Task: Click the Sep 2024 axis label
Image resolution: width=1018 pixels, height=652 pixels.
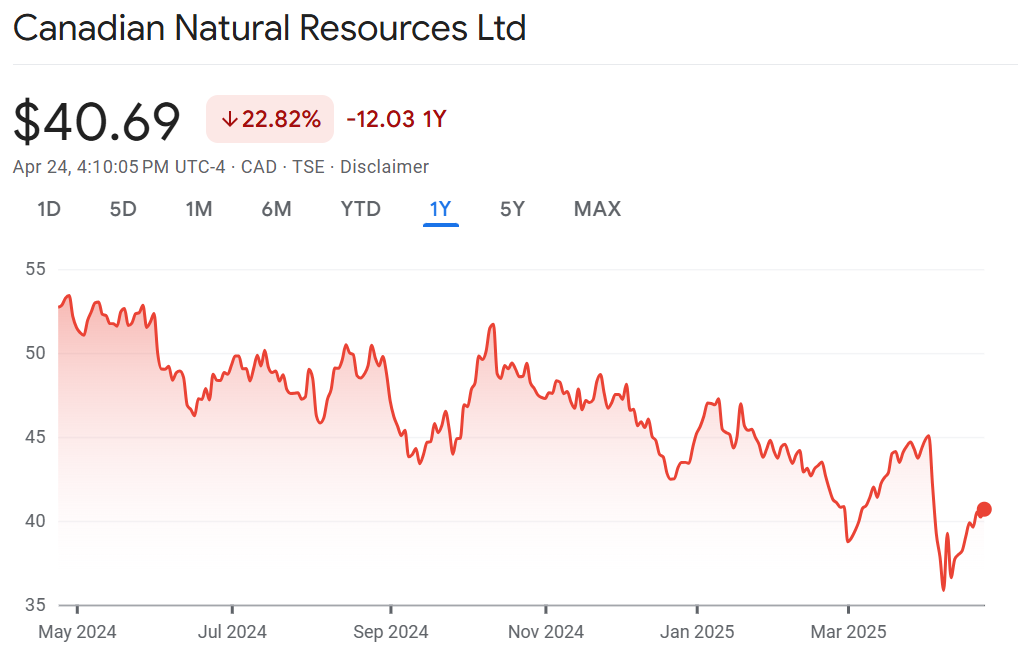Action: [x=391, y=632]
